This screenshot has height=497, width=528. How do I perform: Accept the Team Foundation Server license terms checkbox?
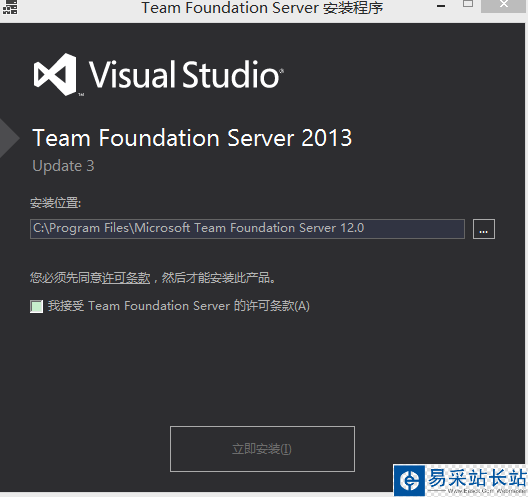[36, 306]
